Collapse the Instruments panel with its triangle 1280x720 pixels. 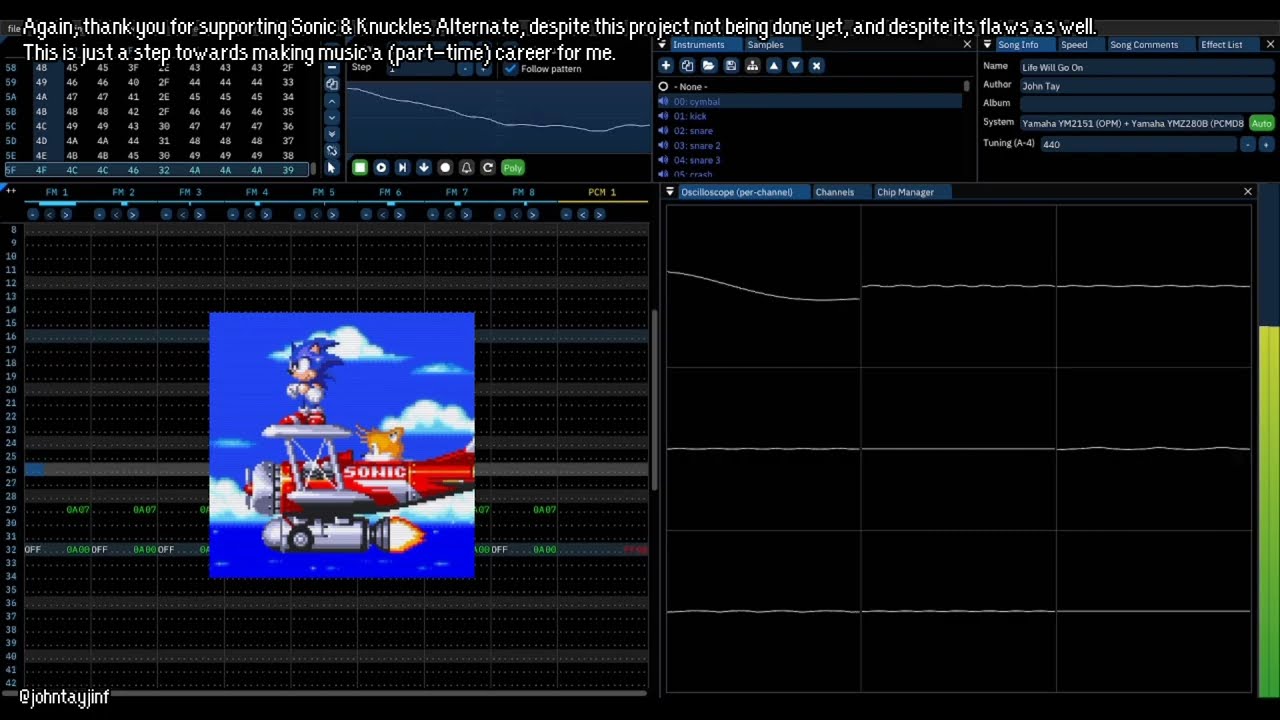[662, 45]
